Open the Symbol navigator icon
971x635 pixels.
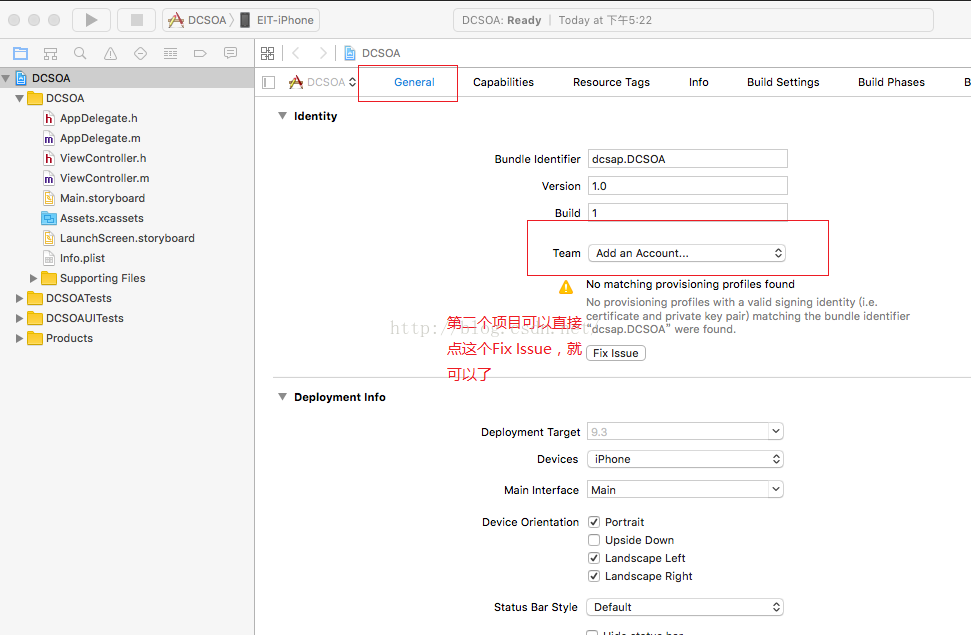tap(50, 53)
